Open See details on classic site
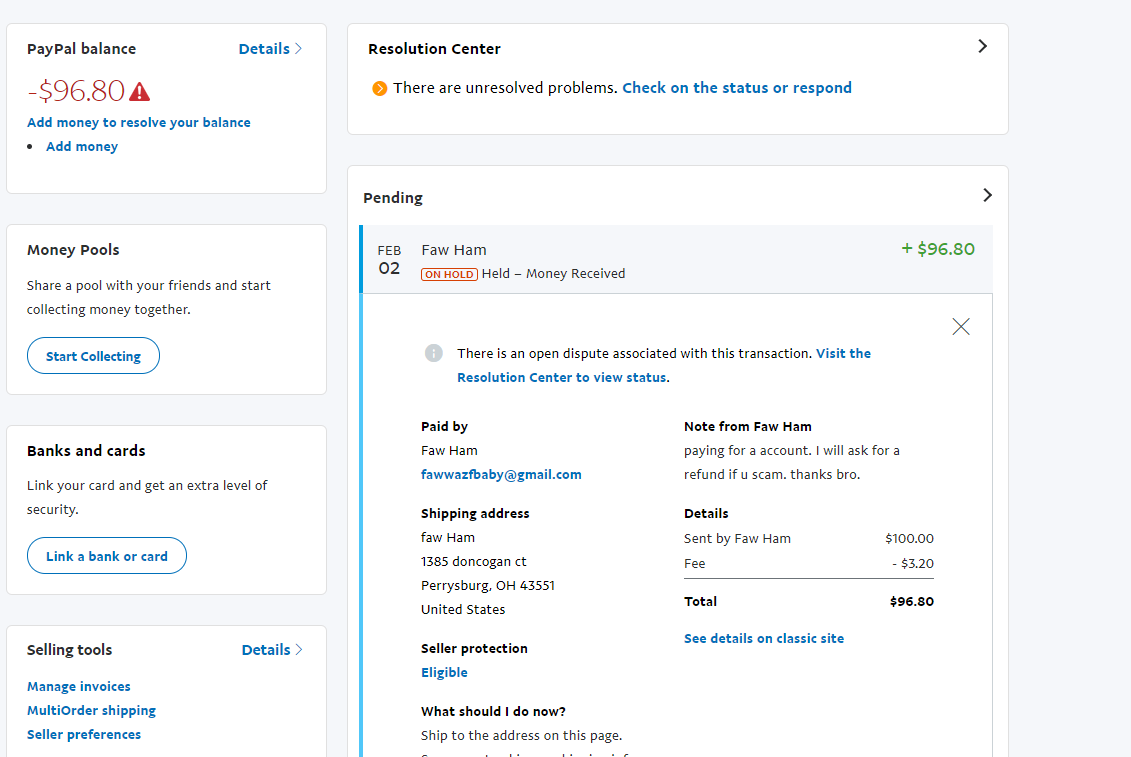Screen dimensions: 1131x757 click(x=764, y=638)
